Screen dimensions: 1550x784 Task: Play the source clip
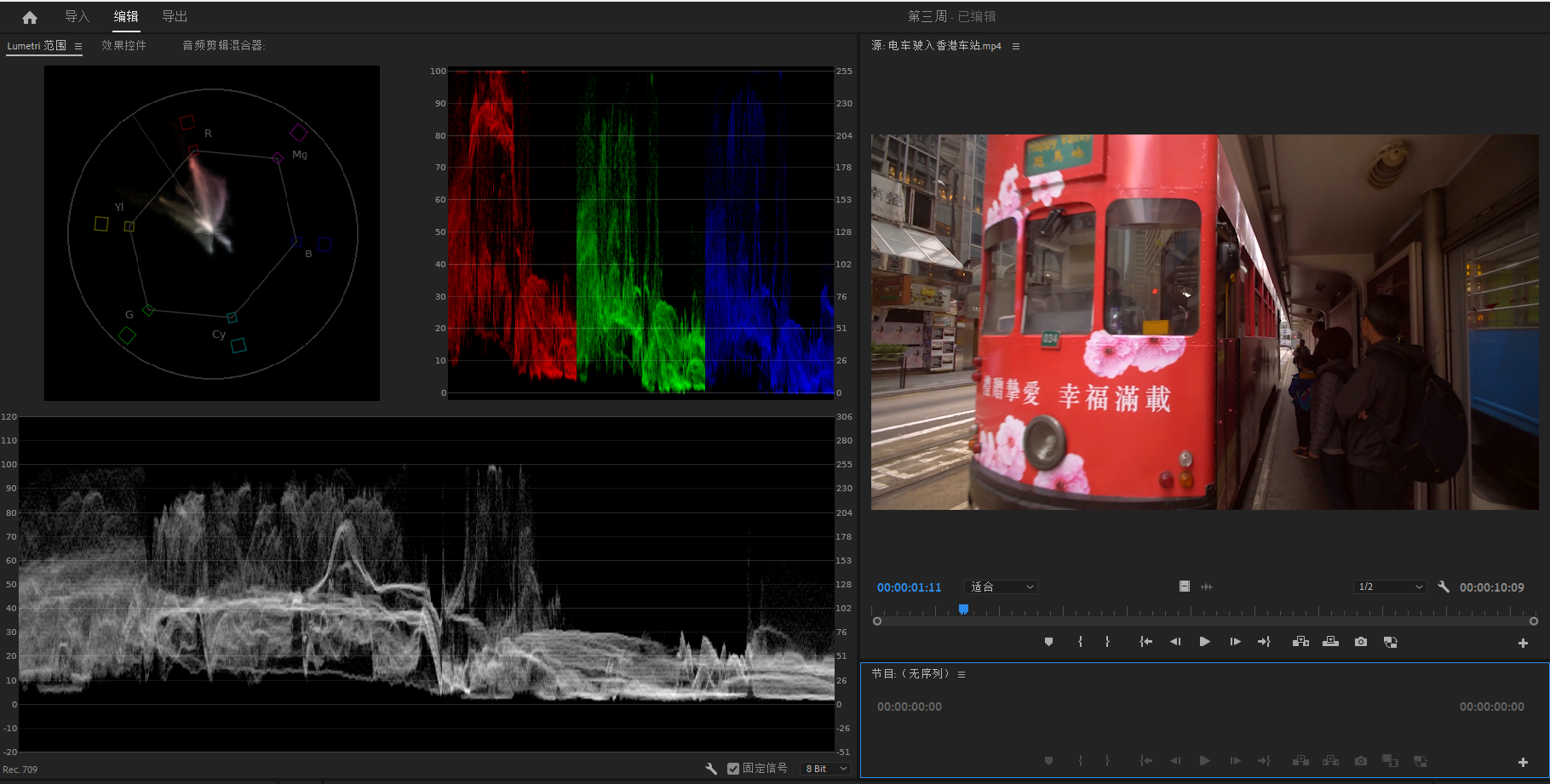(1204, 642)
